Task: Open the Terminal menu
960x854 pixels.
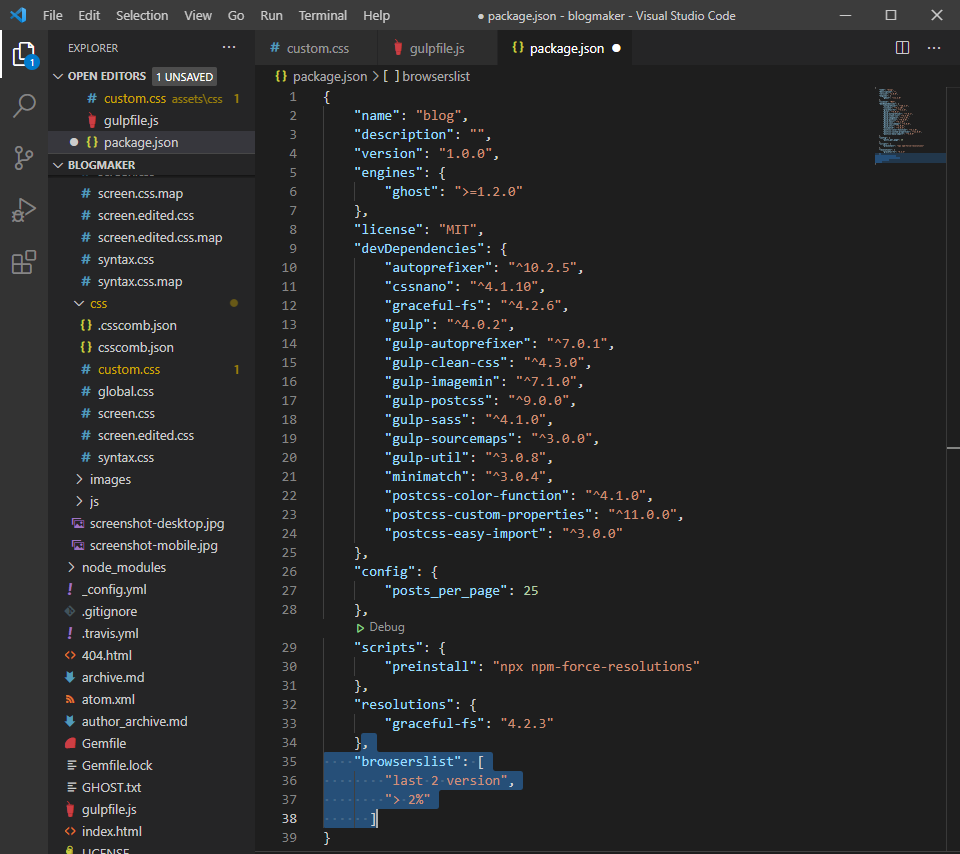Action: (x=323, y=15)
